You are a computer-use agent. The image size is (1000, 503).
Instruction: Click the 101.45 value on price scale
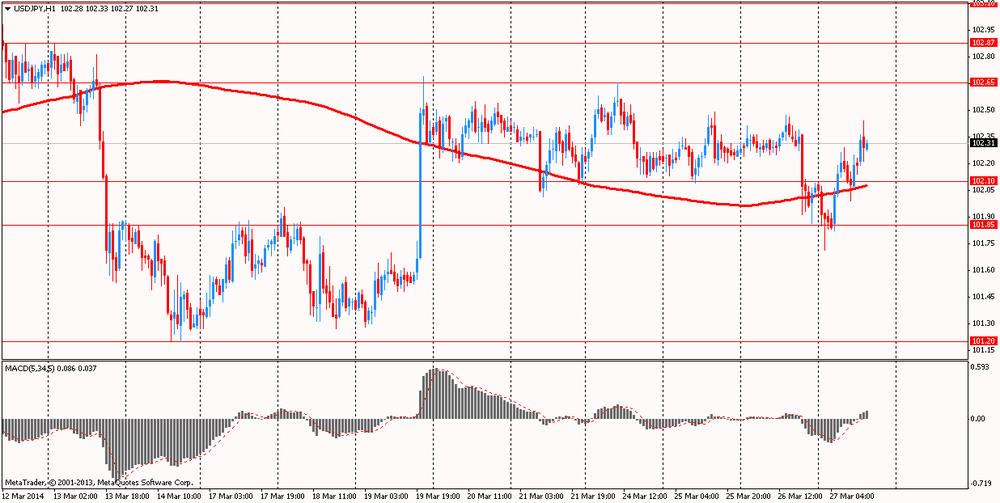[983, 296]
